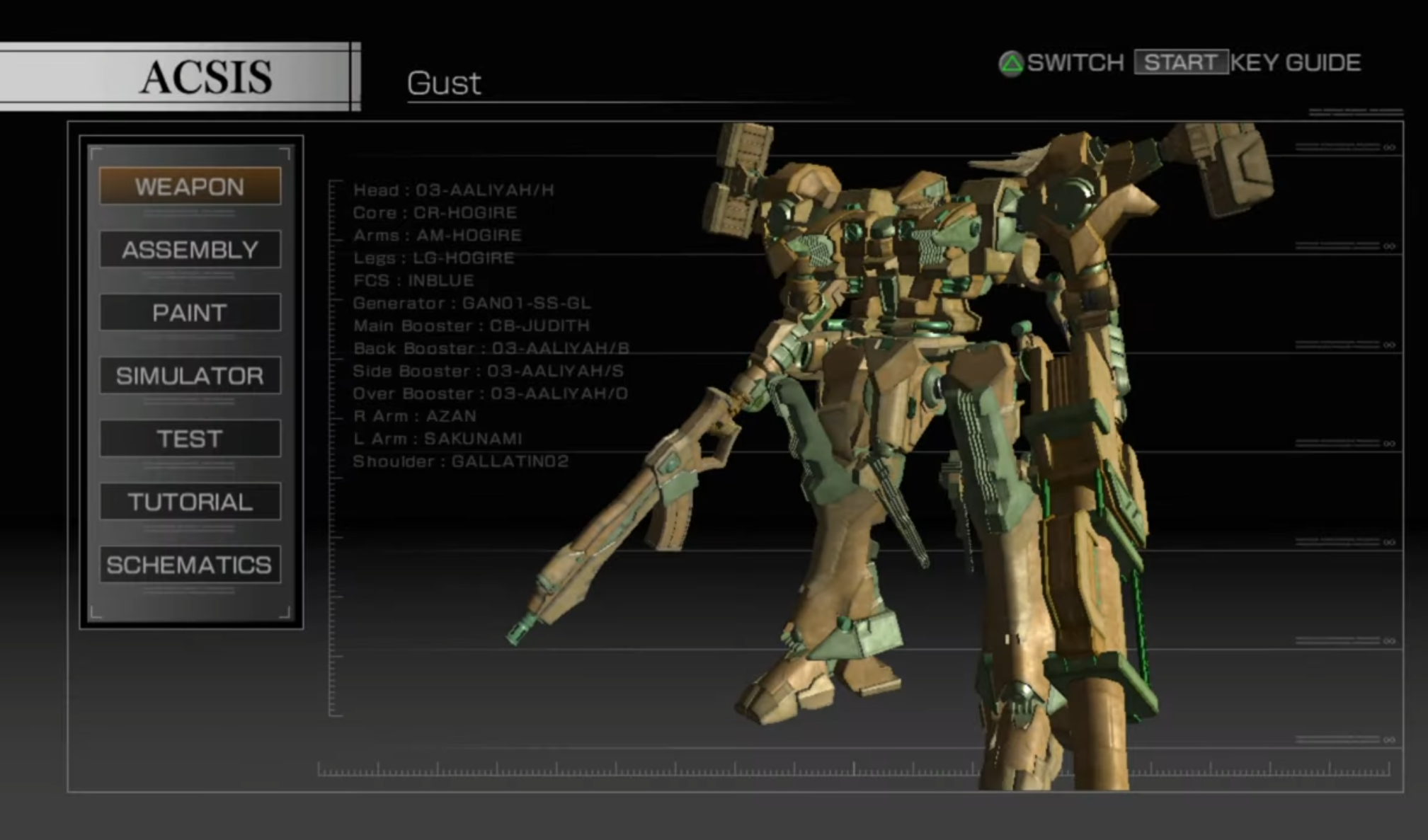Select the R Arm AZAN weapon line
1428x840 pixels.
[414, 416]
